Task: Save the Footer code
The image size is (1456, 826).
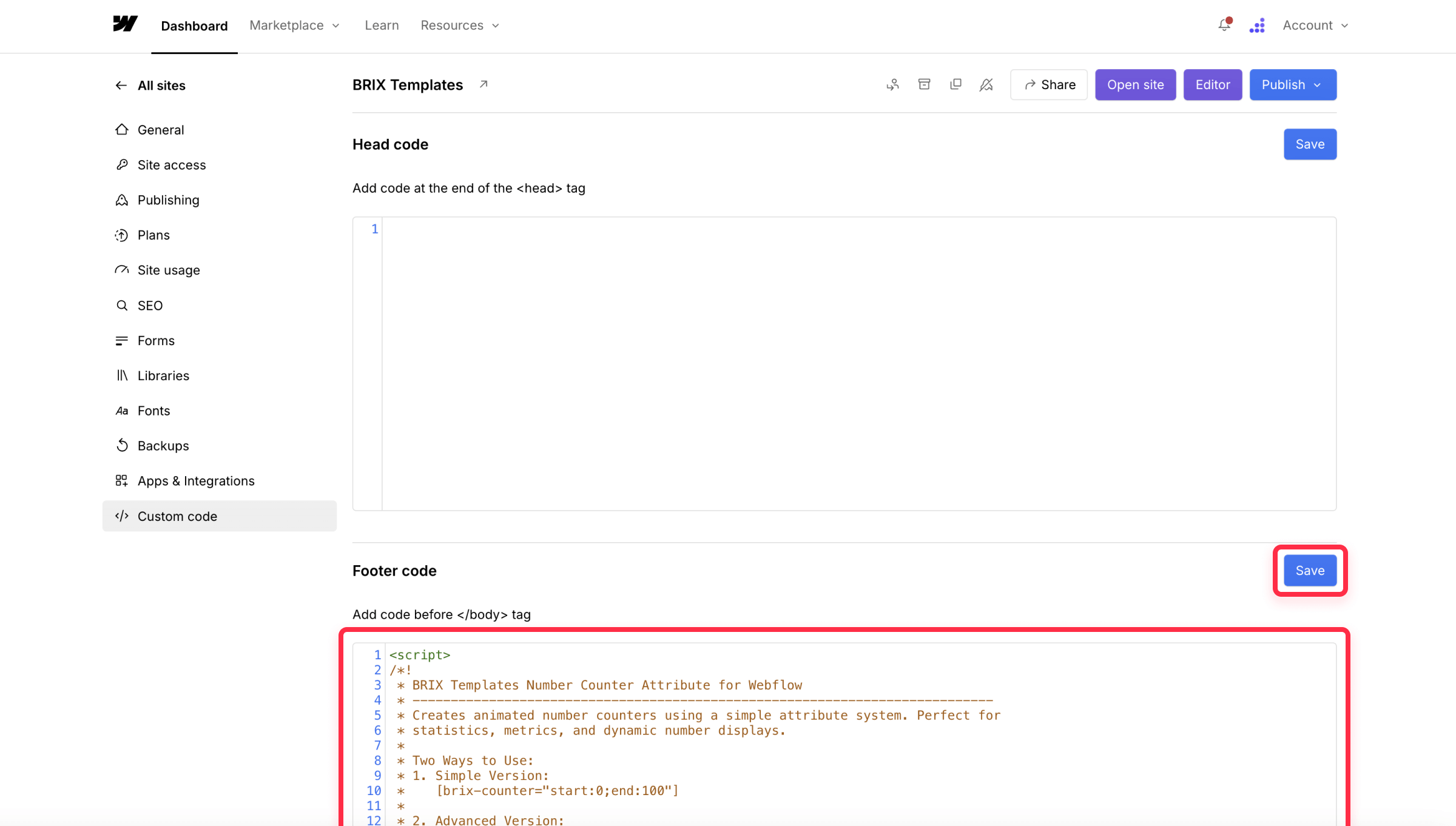Action: tap(1310, 571)
